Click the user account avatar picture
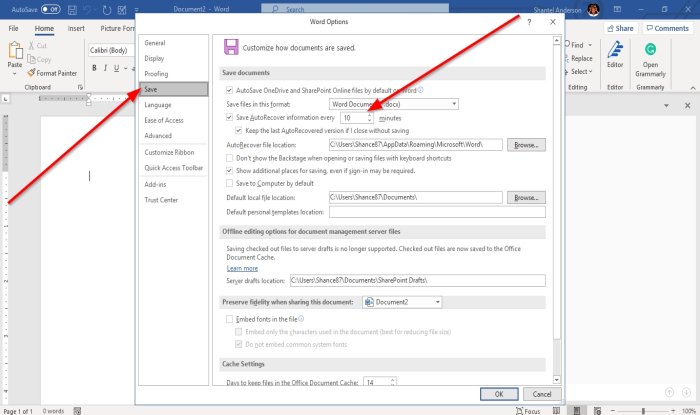The height and width of the screenshot is (415, 700). point(593,9)
